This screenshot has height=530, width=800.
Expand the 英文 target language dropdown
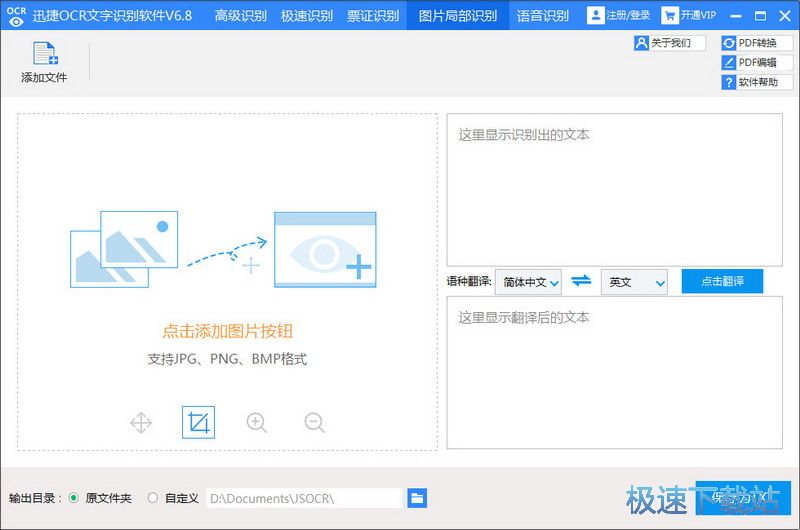(634, 282)
